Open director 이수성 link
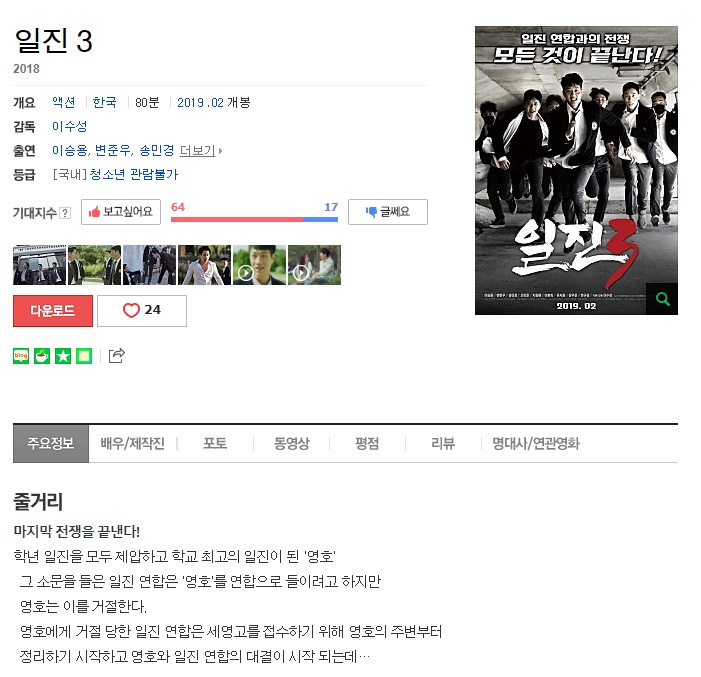Image resolution: width=701 pixels, height=677 pixels. click(69, 127)
